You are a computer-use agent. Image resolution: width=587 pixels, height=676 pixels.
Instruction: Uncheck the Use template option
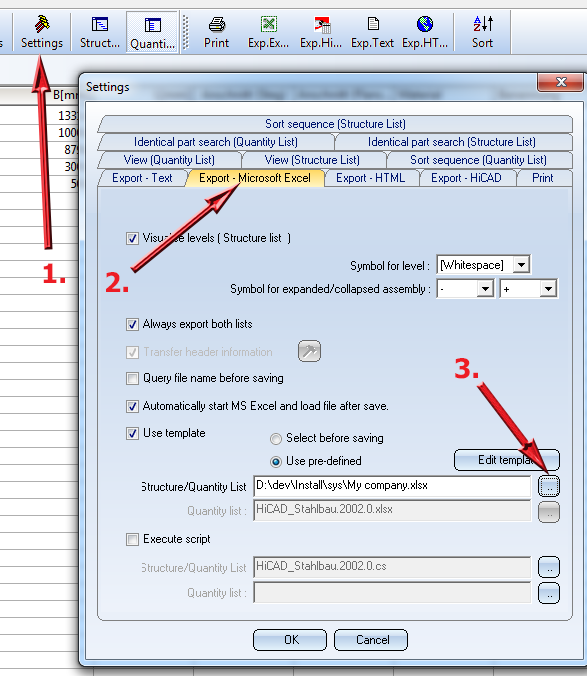click(132, 433)
